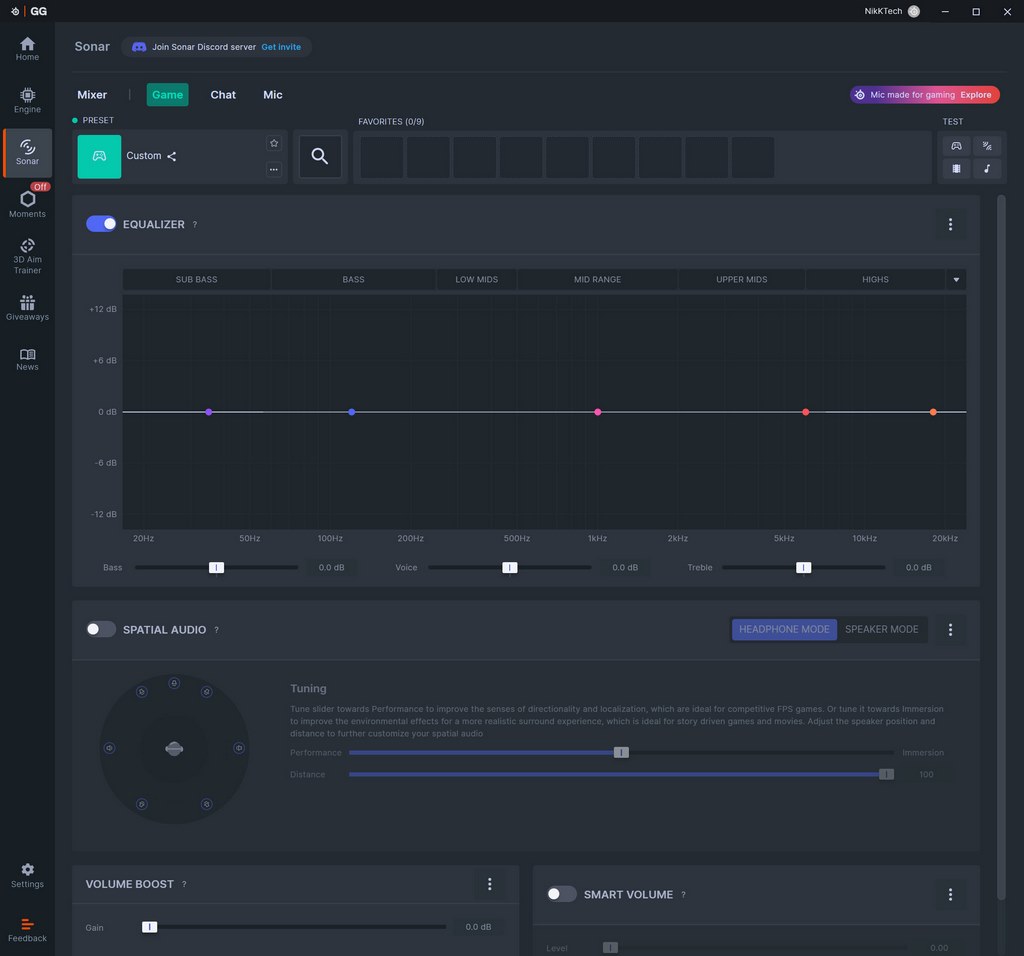Click the favorite star icon for preset
1024x956 pixels.
(x=274, y=143)
